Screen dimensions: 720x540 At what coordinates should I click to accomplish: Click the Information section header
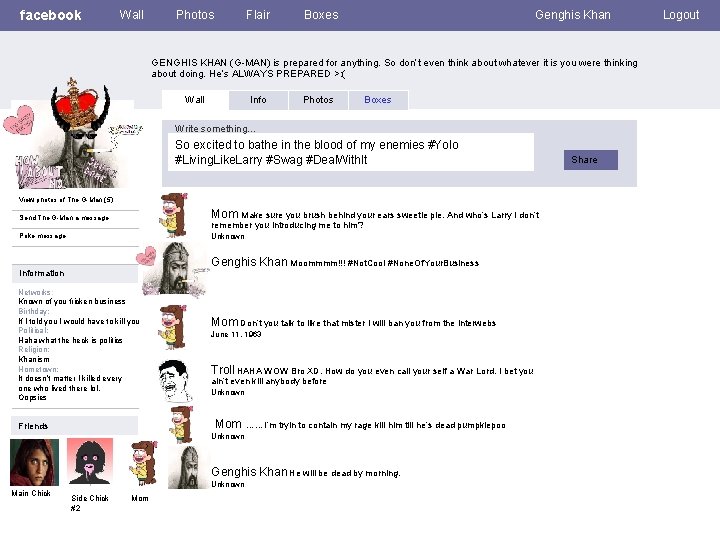pyautogui.click(x=74, y=273)
